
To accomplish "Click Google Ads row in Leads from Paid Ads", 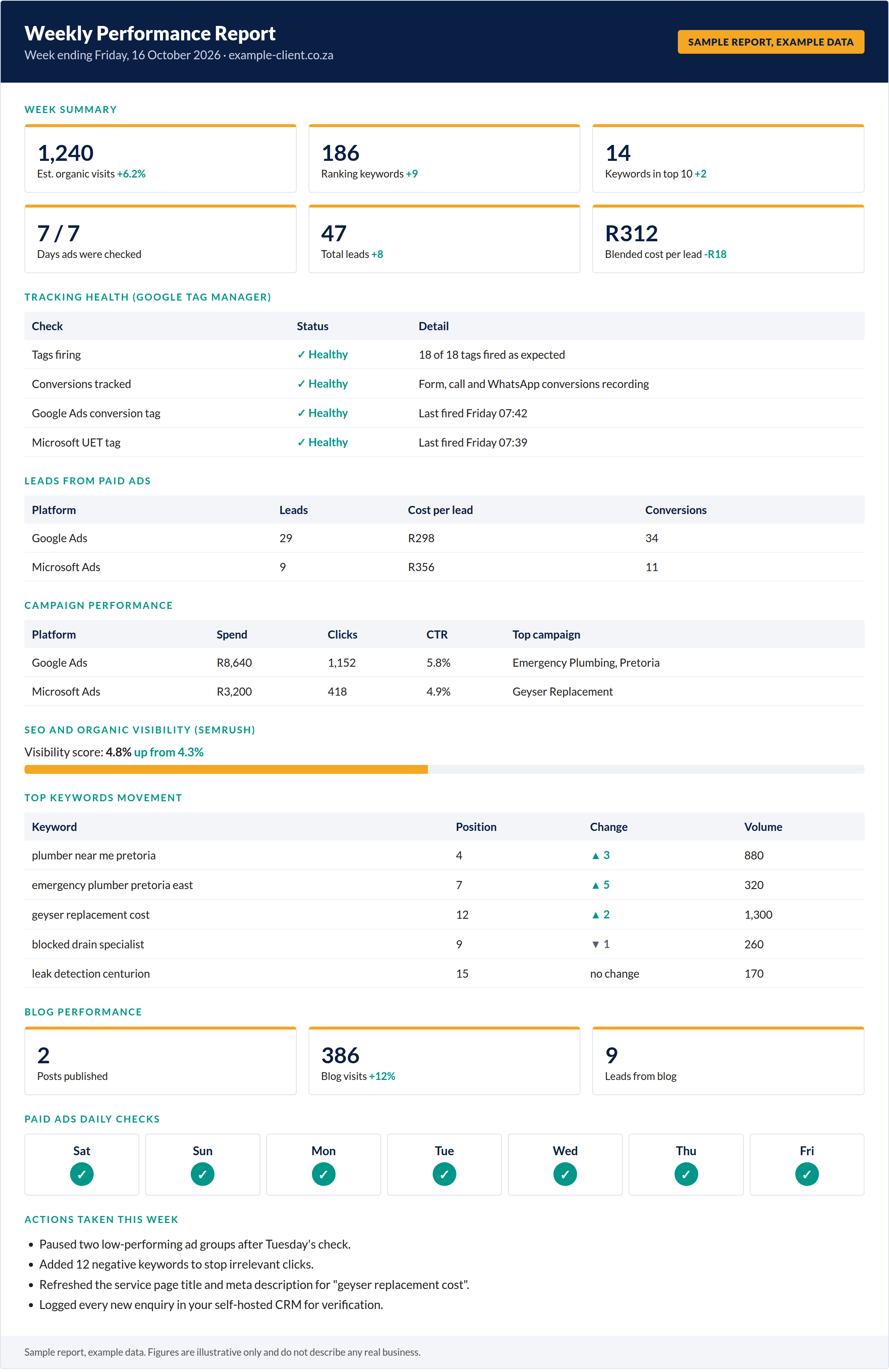I will click(444, 538).
